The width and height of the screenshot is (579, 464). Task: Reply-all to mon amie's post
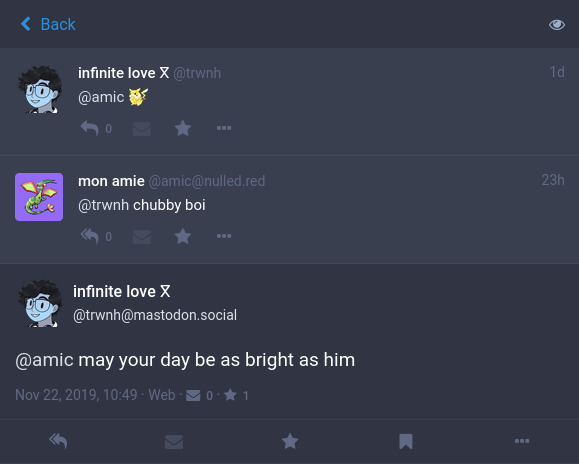pyautogui.click(x=89, y=236)
